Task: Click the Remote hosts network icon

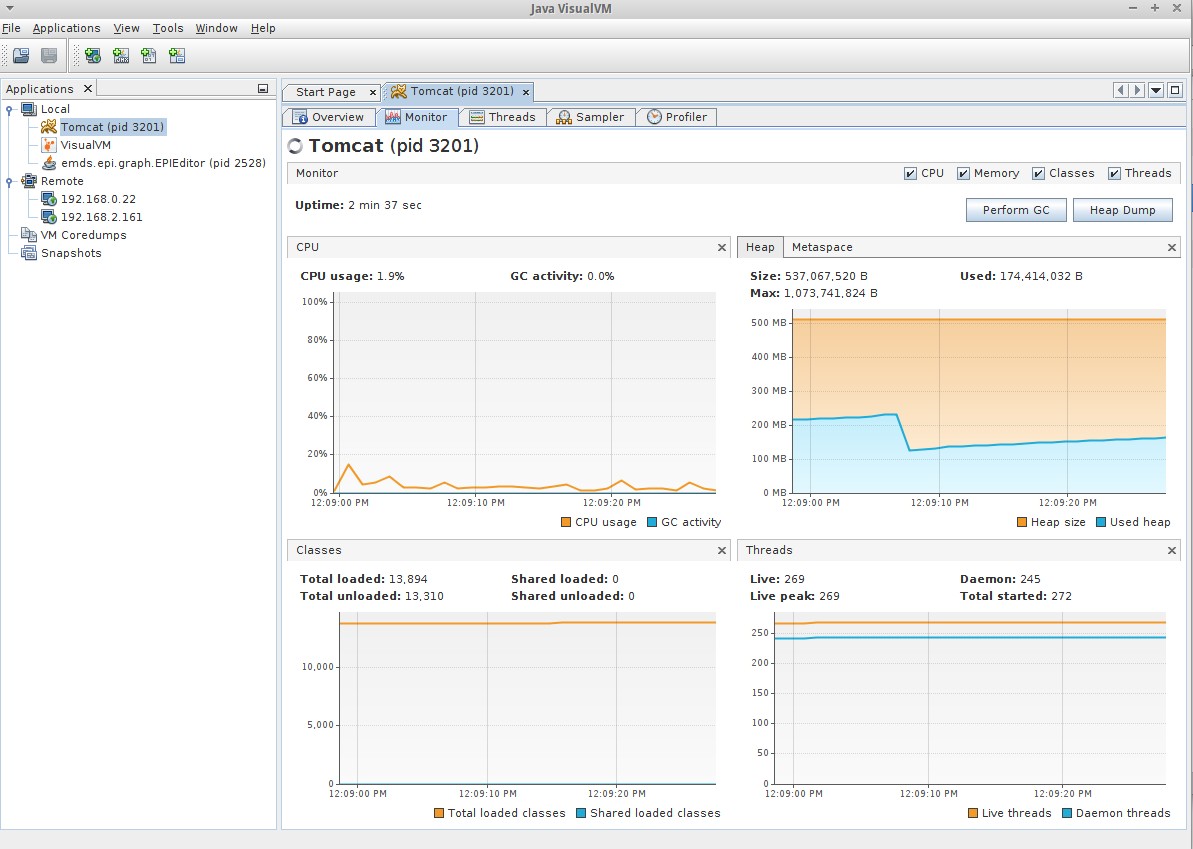Action: (29, 181)
